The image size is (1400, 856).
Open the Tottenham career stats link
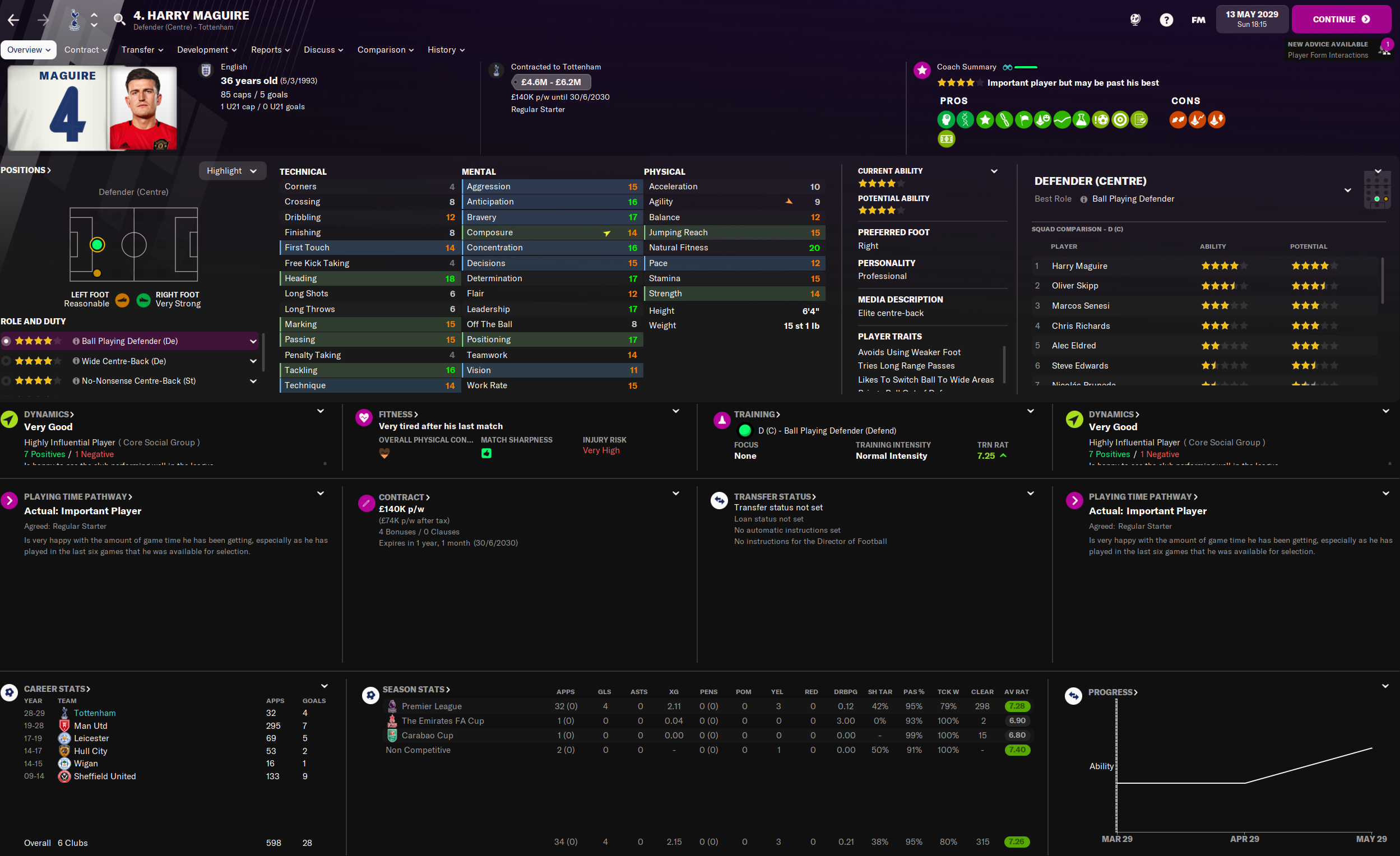point(94,713)
